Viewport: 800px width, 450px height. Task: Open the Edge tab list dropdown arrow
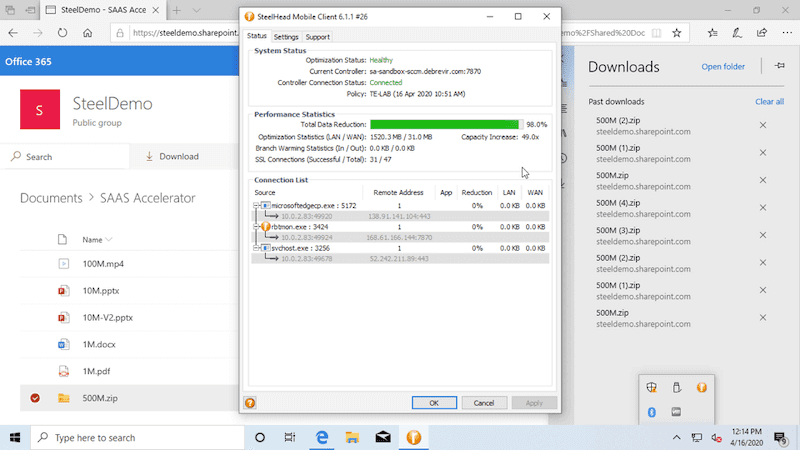coord(196,10)
